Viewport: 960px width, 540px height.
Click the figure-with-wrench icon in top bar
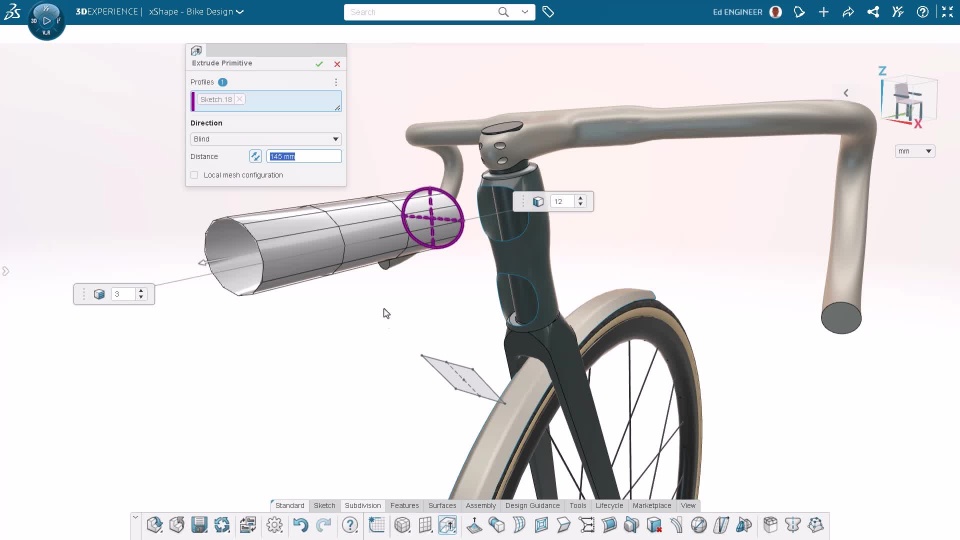coord(898,12)
